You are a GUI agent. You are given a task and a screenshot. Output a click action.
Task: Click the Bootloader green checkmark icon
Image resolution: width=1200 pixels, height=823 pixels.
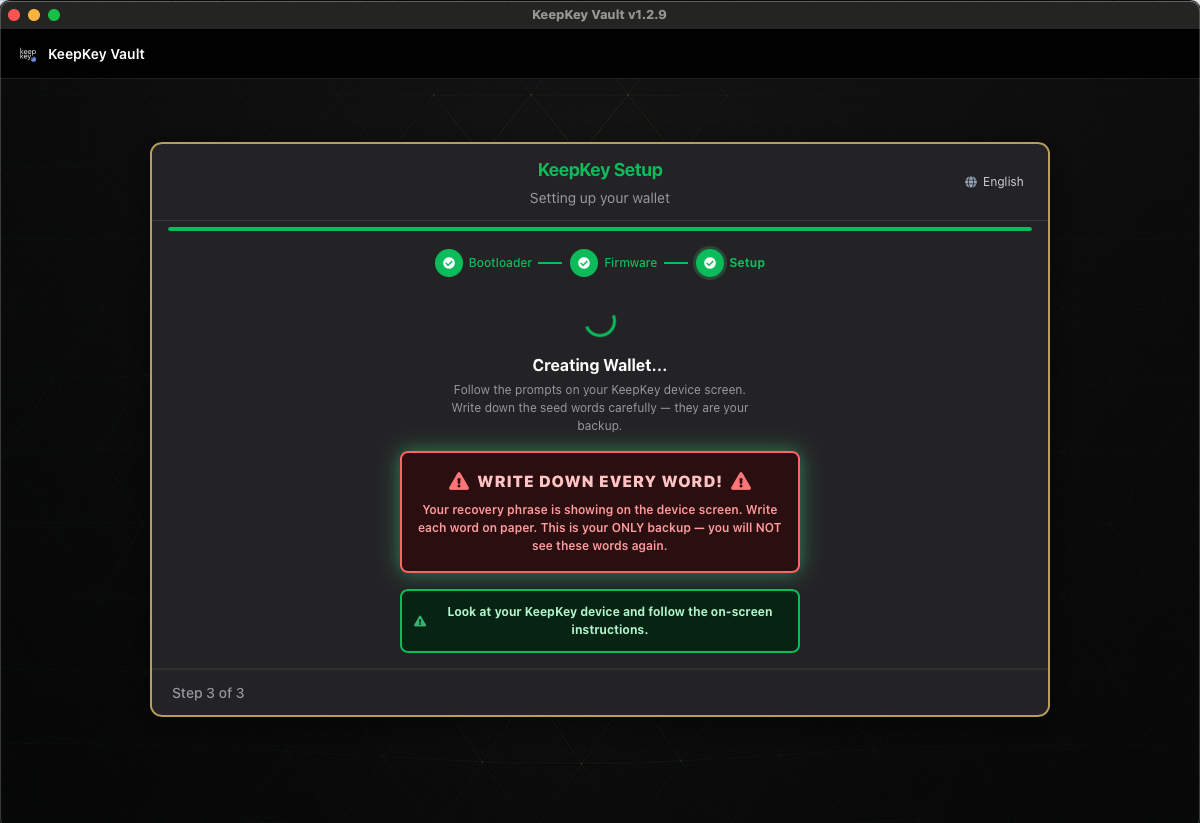(x=449, y=263)
